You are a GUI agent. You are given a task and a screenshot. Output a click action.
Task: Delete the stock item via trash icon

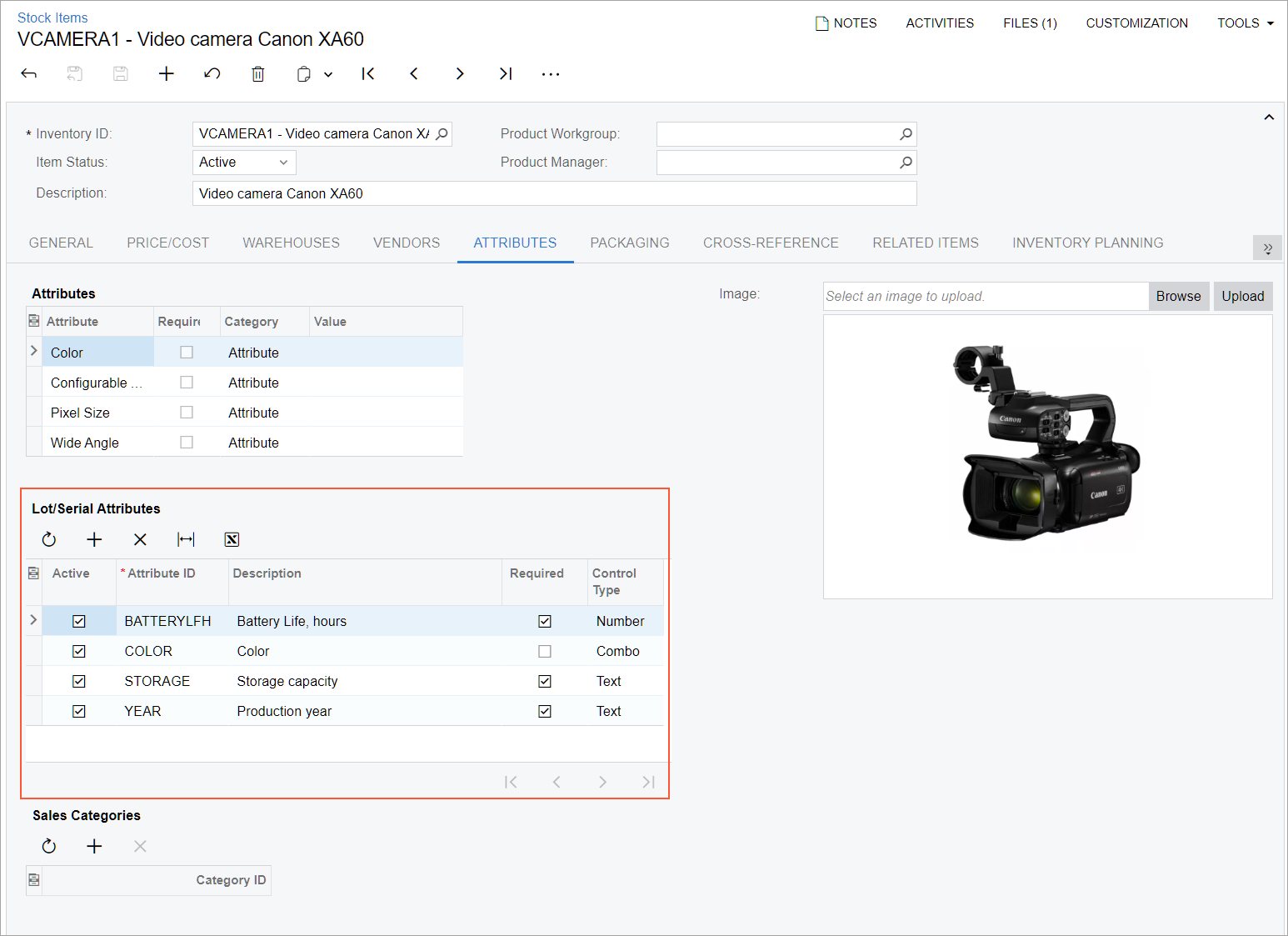pos(258,74)
